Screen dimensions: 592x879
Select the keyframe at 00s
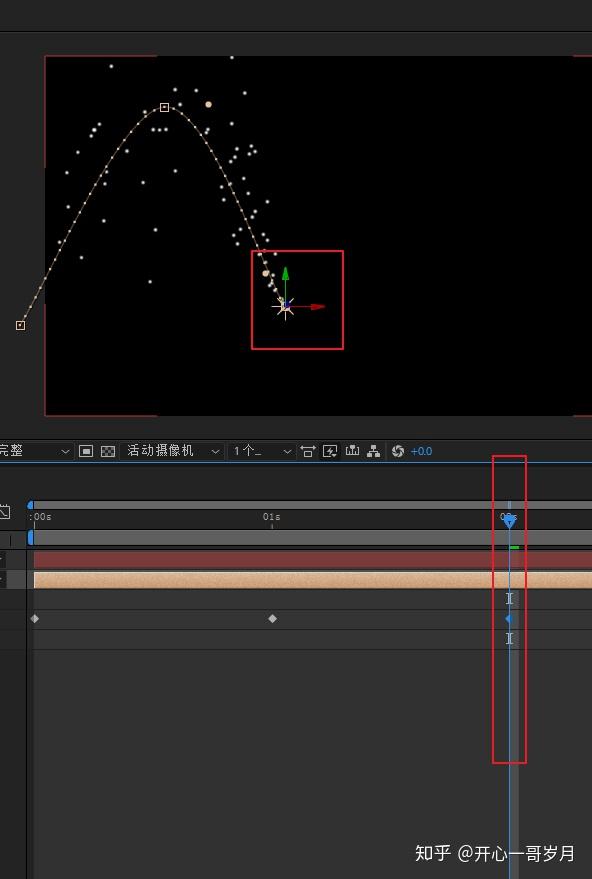(x=35, y=619)
